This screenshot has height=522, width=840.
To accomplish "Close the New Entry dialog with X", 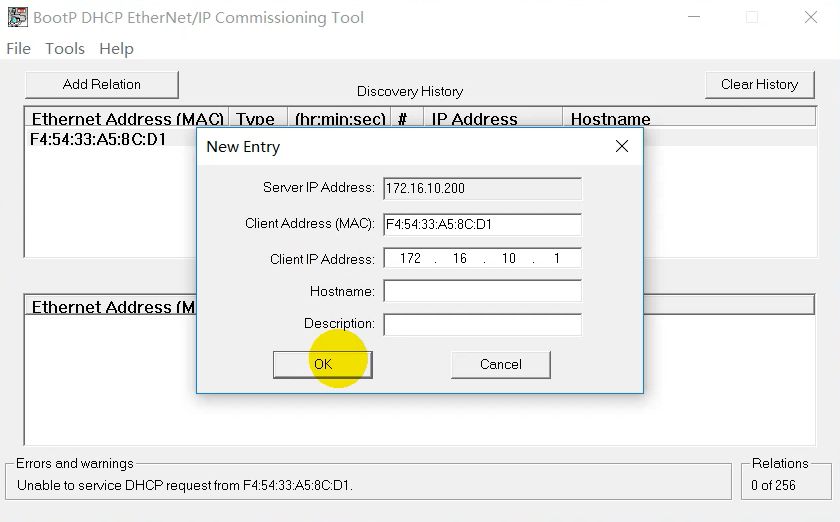I will (x=621, y=146).
